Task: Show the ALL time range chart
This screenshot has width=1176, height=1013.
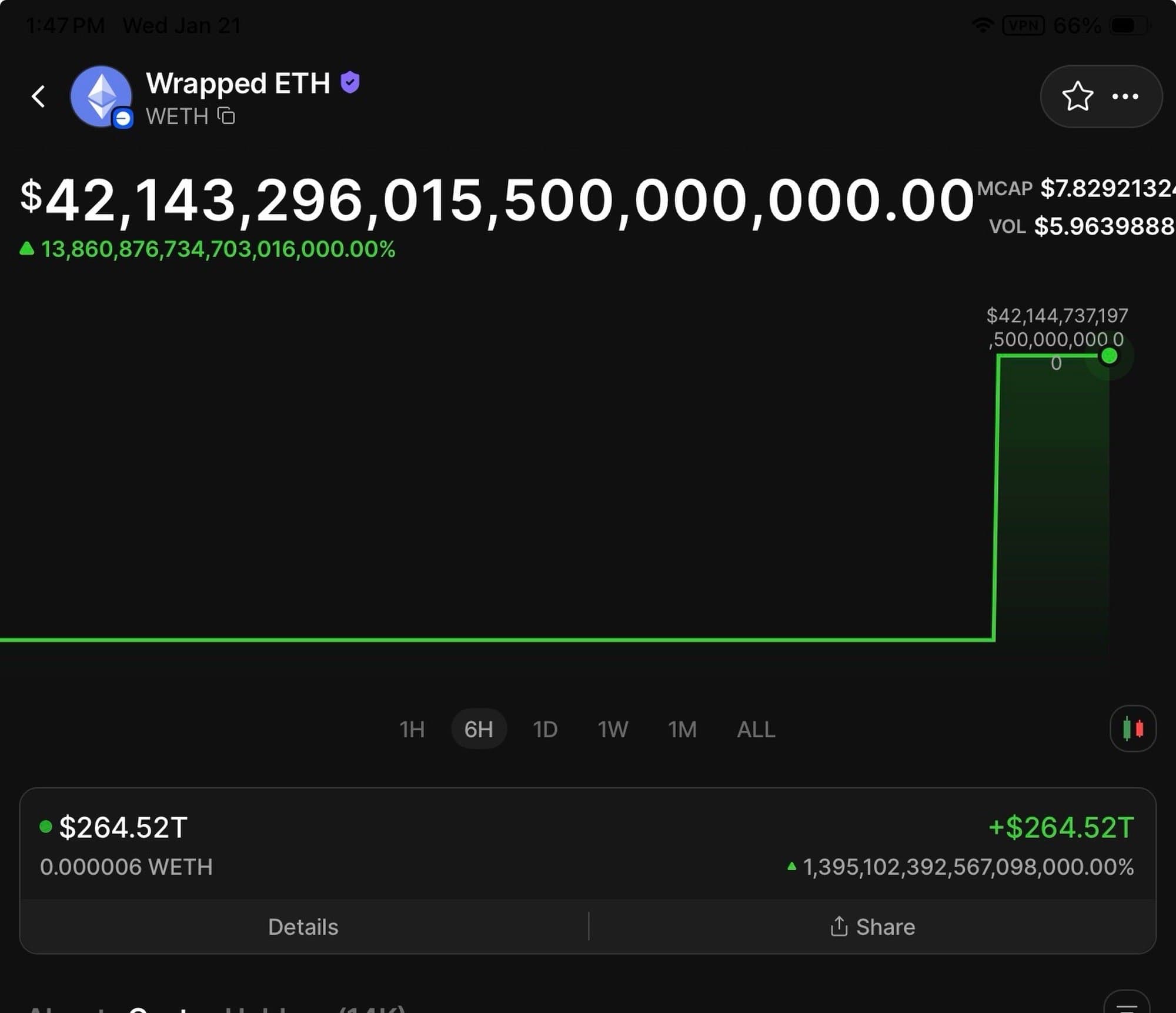Action: pos(756,730)
